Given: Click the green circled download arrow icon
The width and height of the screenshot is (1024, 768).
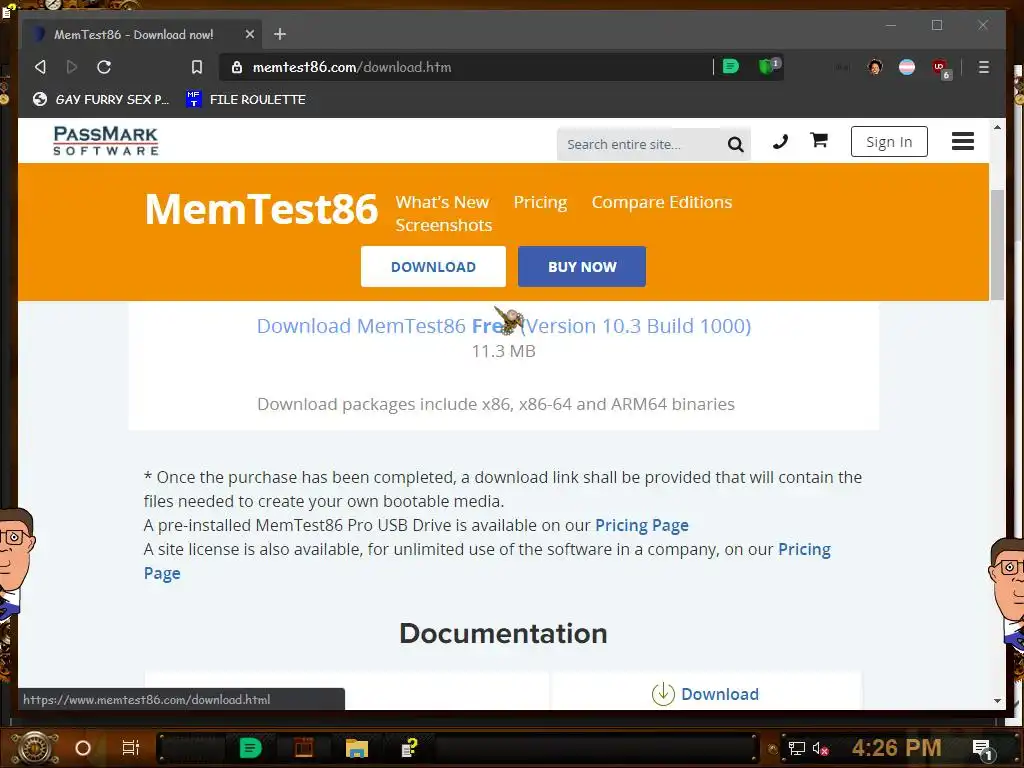Looking at the screenshot, I should coord(663,694).
